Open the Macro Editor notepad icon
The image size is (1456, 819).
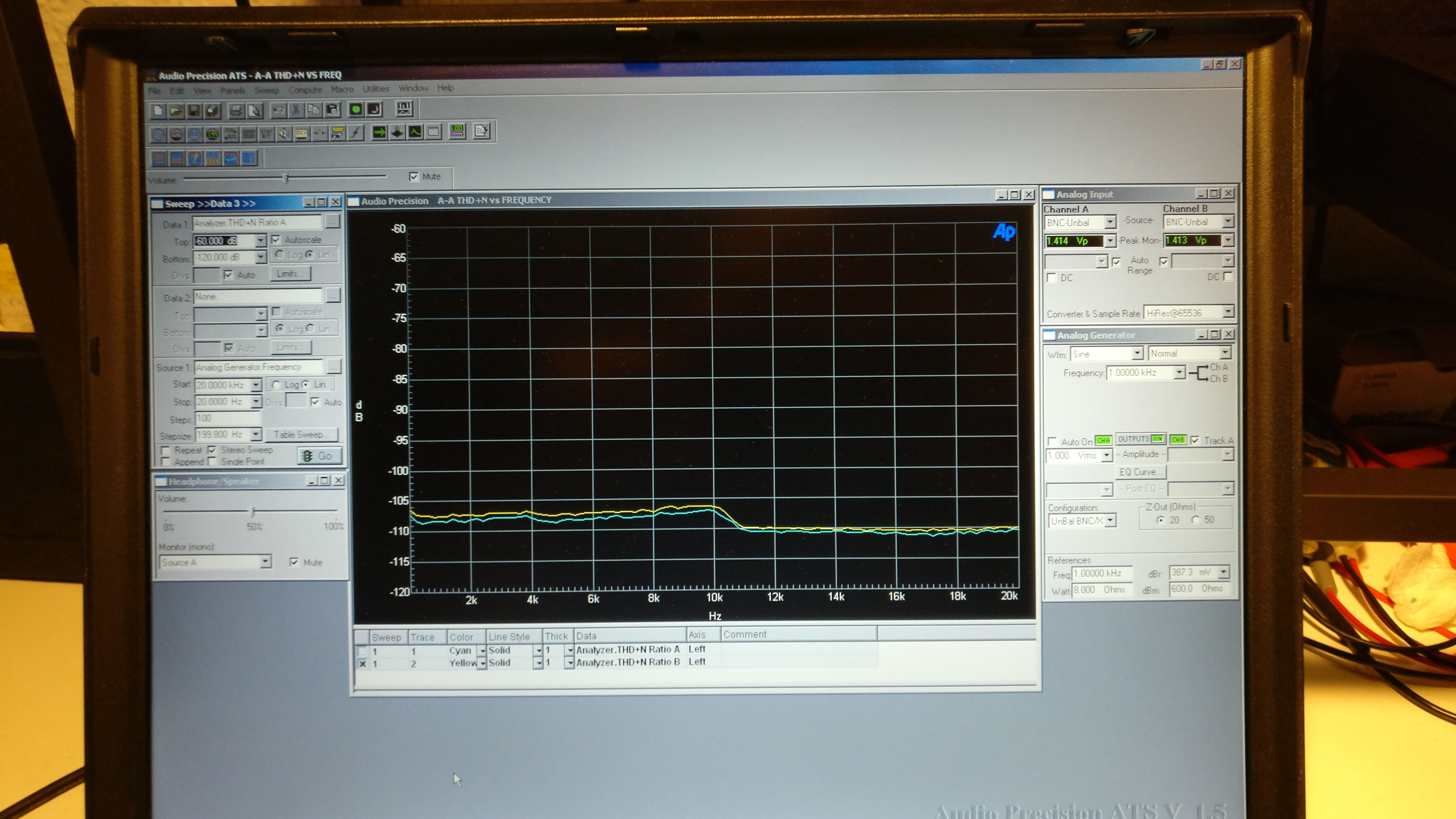tap(482, 131)
